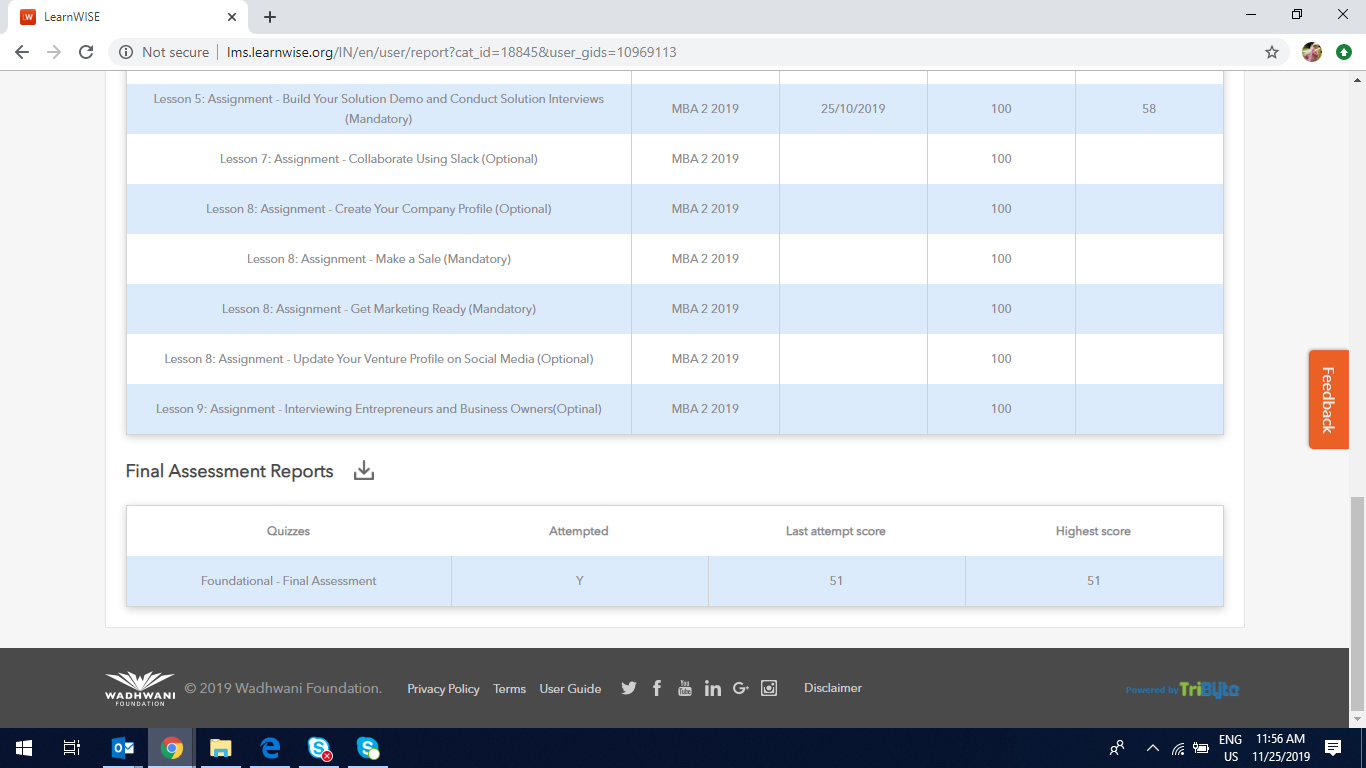Open the Instagram footer icon
1366x768 pixels.
(x=769, y=688)
